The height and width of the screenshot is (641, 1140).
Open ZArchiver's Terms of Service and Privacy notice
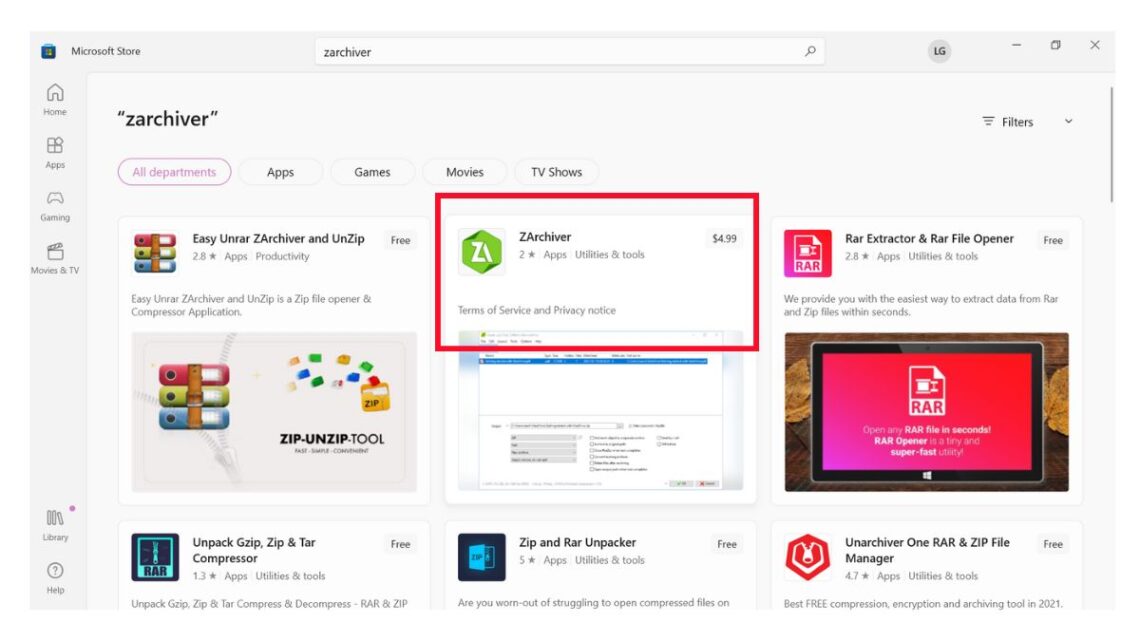(535, 310)
